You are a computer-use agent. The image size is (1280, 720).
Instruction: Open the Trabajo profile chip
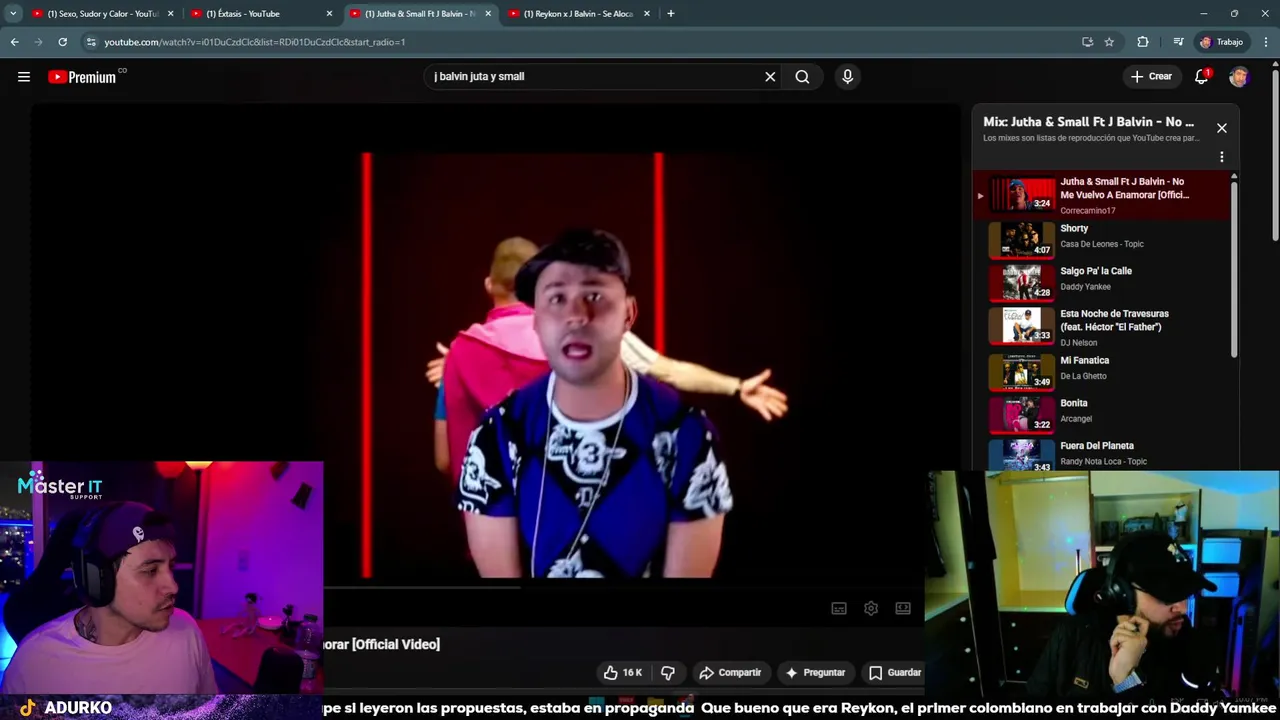tap(1221, 42)
